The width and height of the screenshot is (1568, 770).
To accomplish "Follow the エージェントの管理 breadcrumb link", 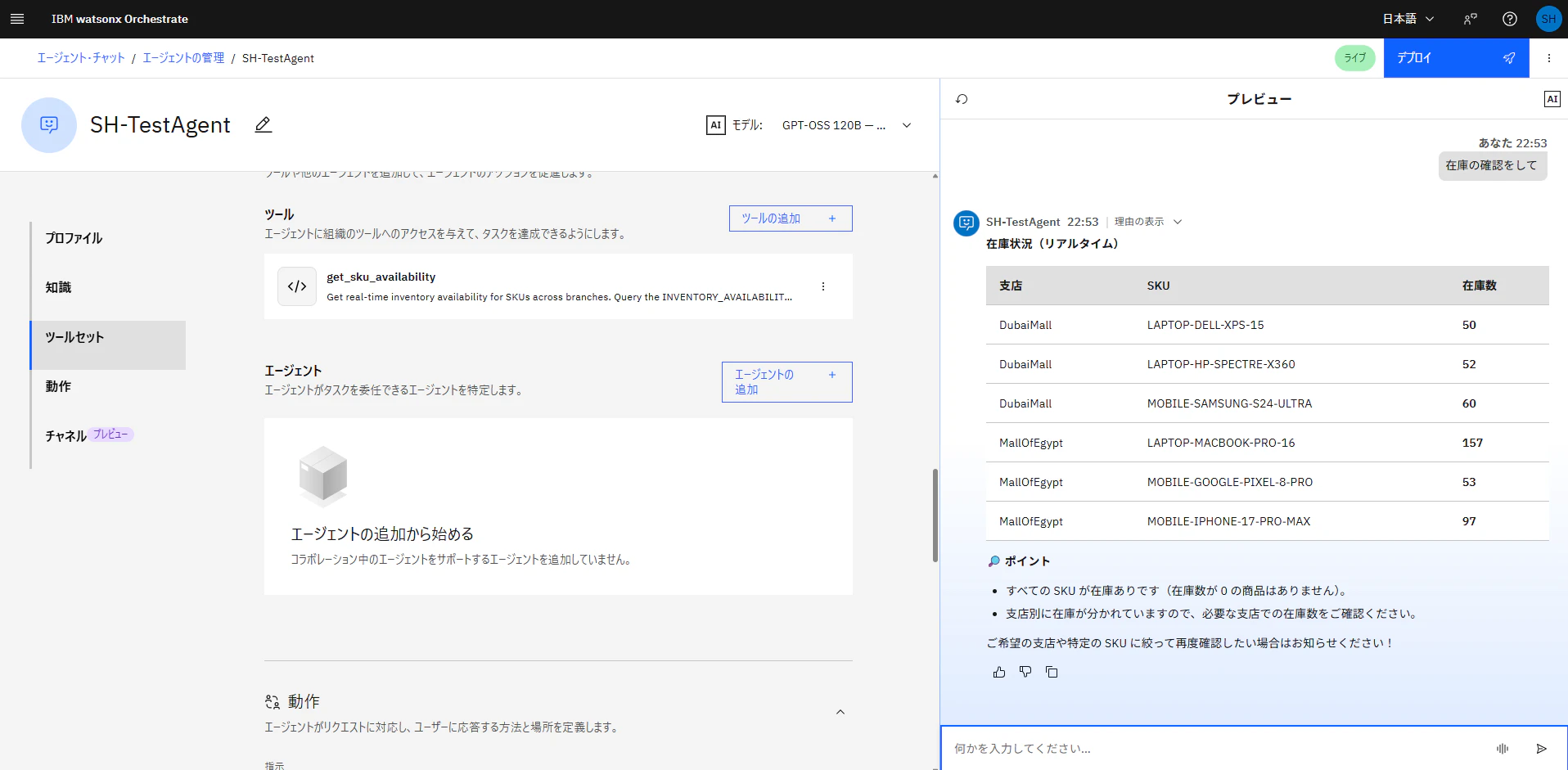I will 183,58.
